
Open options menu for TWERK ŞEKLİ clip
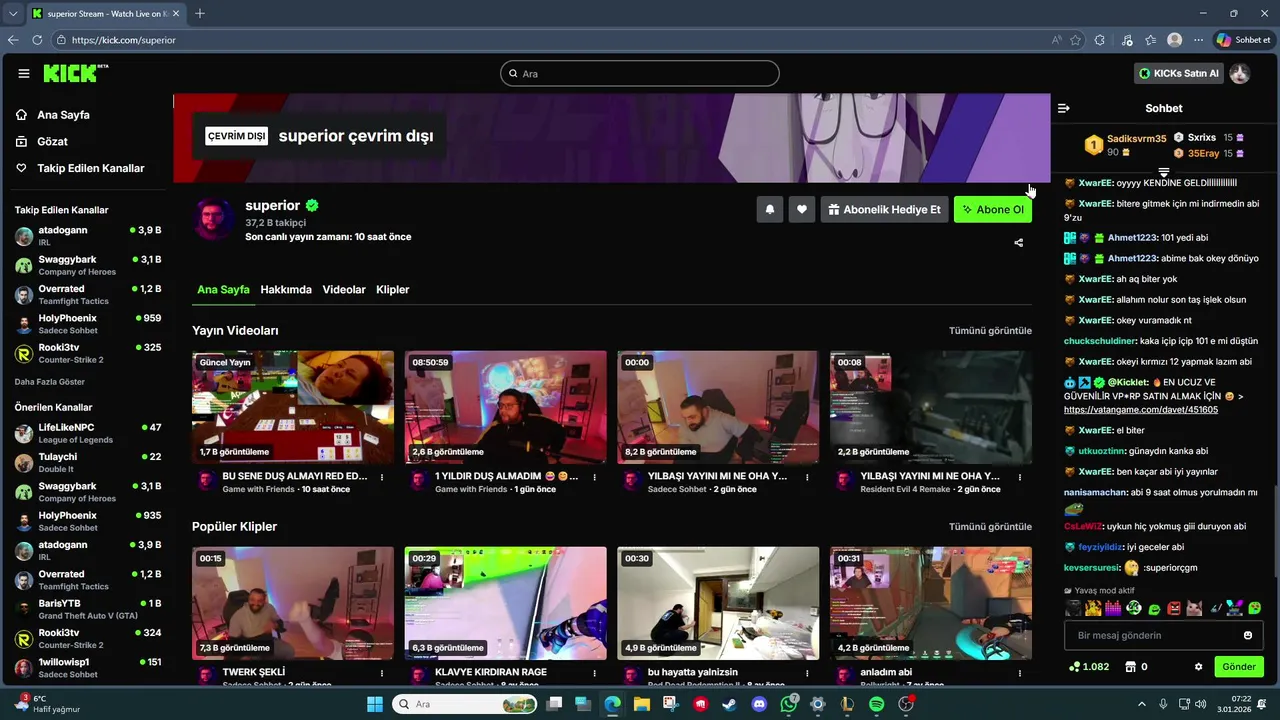382,673
